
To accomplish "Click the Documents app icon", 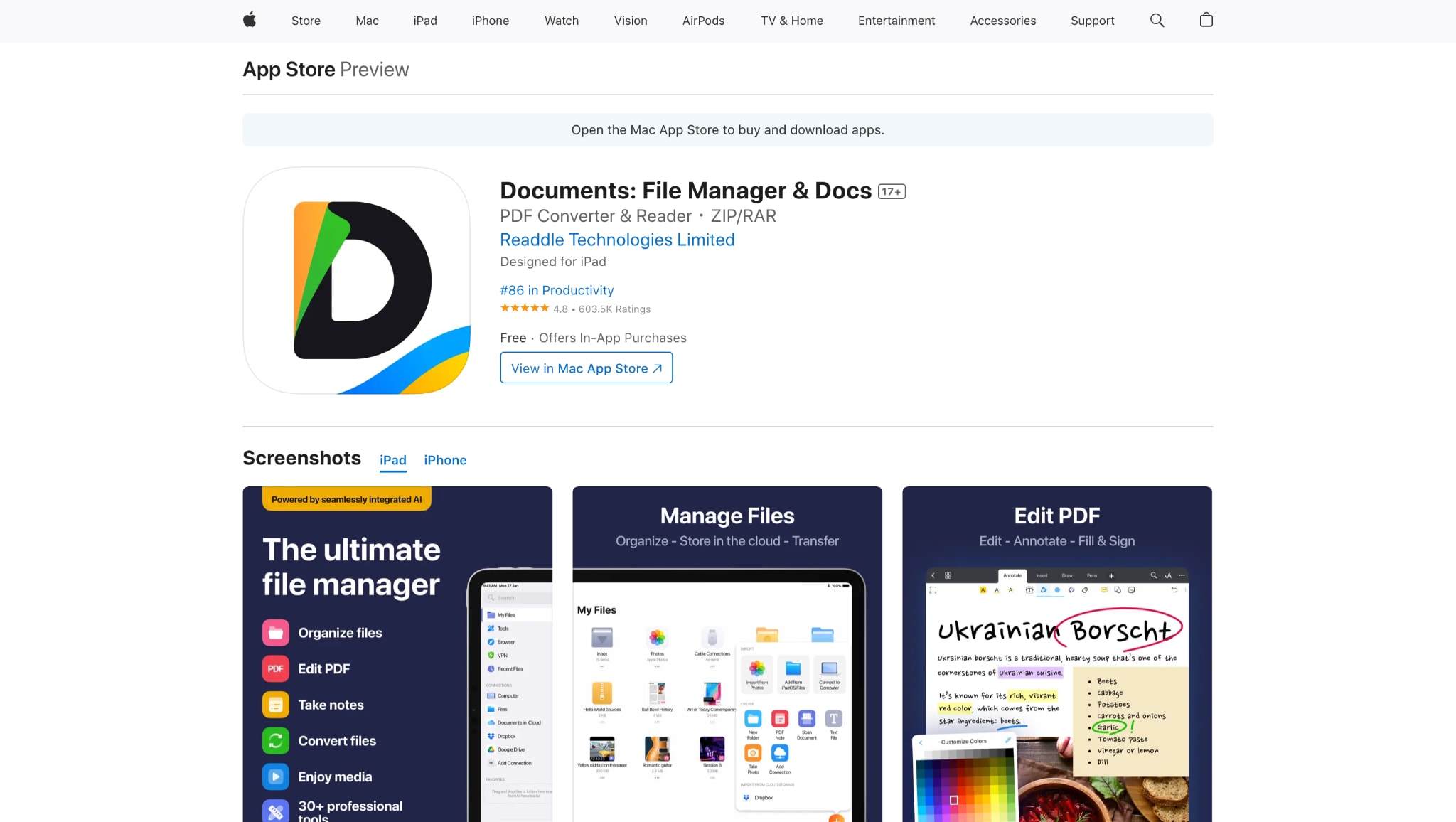I will (356, 280).
